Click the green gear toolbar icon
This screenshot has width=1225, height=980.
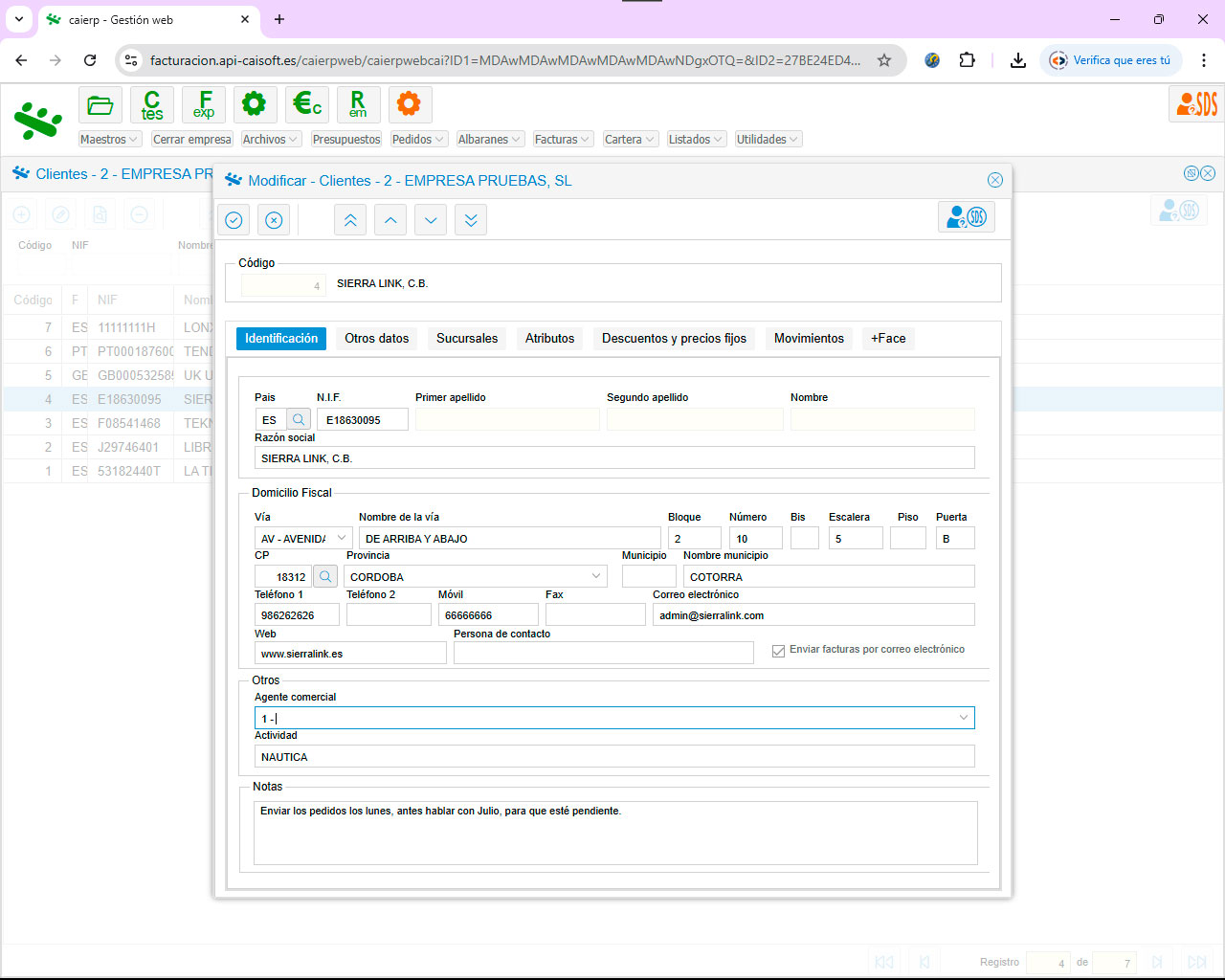coord(255,104)
